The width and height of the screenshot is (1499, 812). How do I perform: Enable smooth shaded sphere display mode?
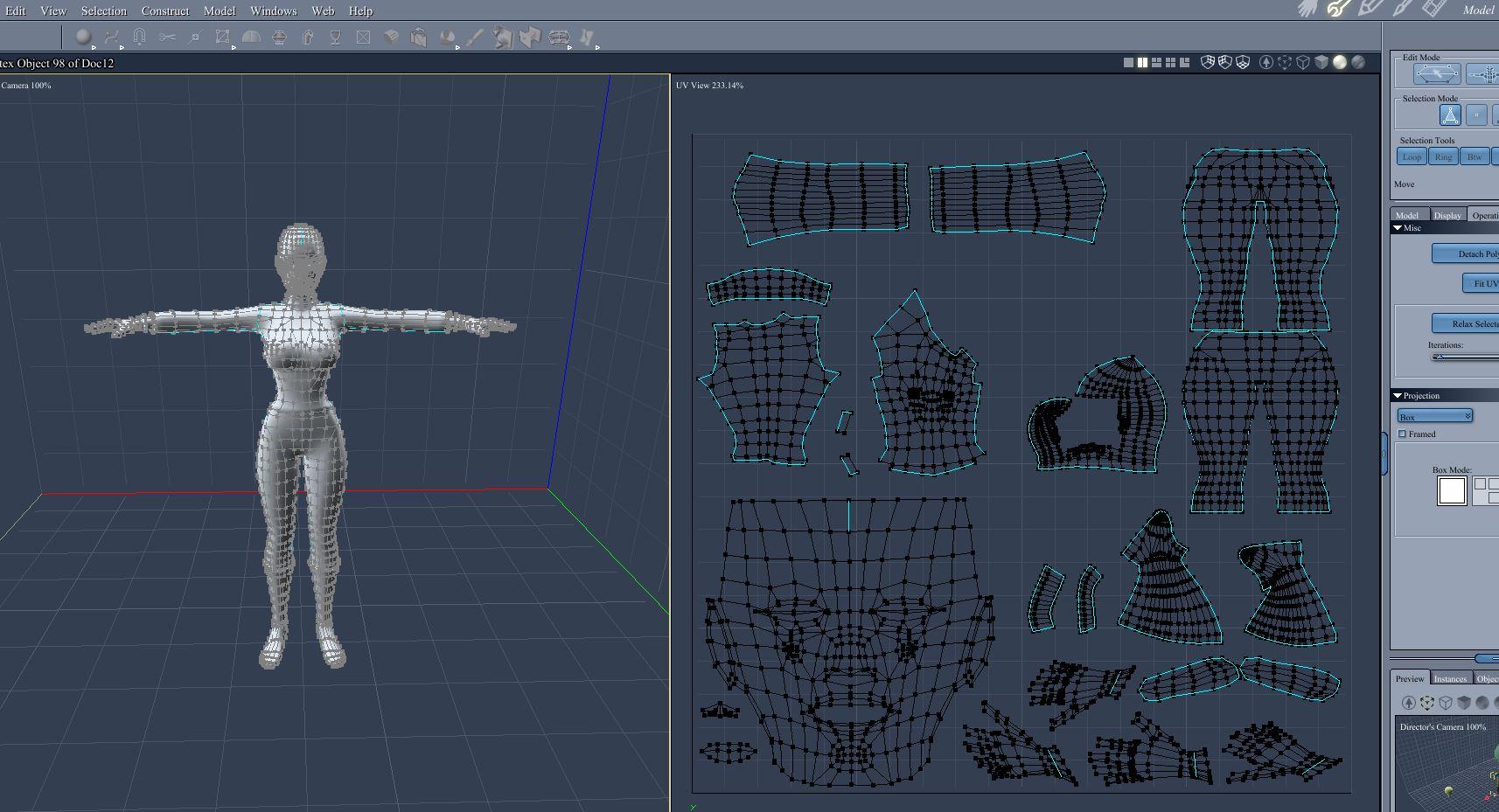pyautogui.click(x=1340, y=62)
